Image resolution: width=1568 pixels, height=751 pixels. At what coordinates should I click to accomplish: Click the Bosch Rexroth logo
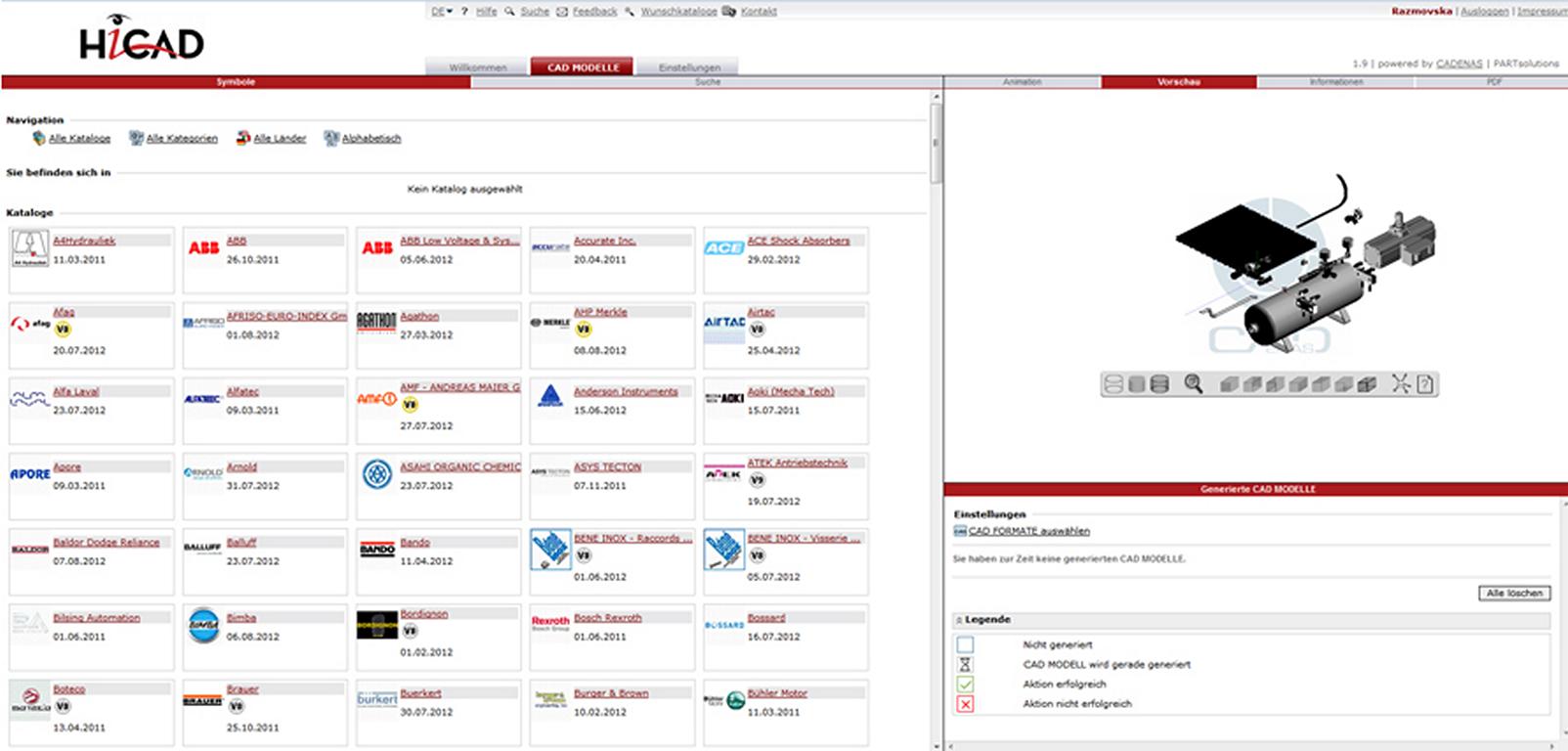click(x=550, y=623)
